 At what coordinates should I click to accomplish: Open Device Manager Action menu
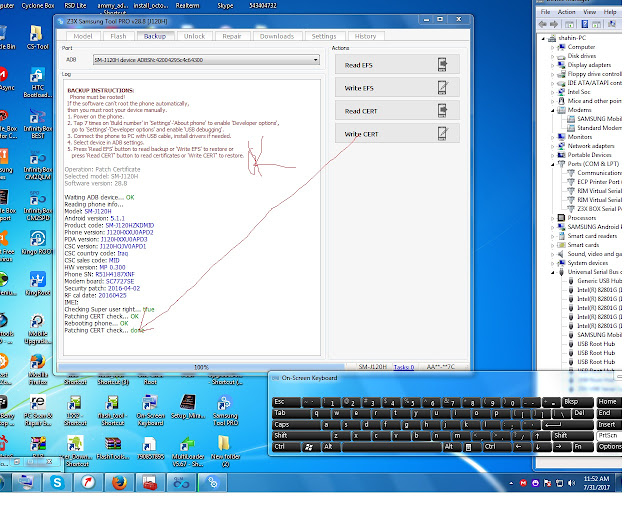pyautogui.click(x=567, y=12)
